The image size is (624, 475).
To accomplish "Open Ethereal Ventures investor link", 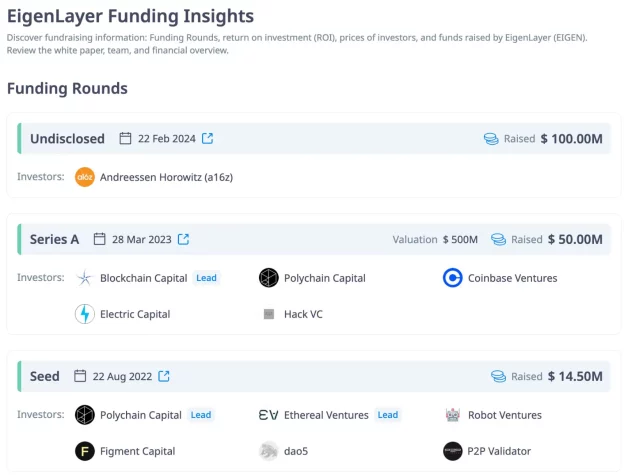I will click(x=326, y=415).
